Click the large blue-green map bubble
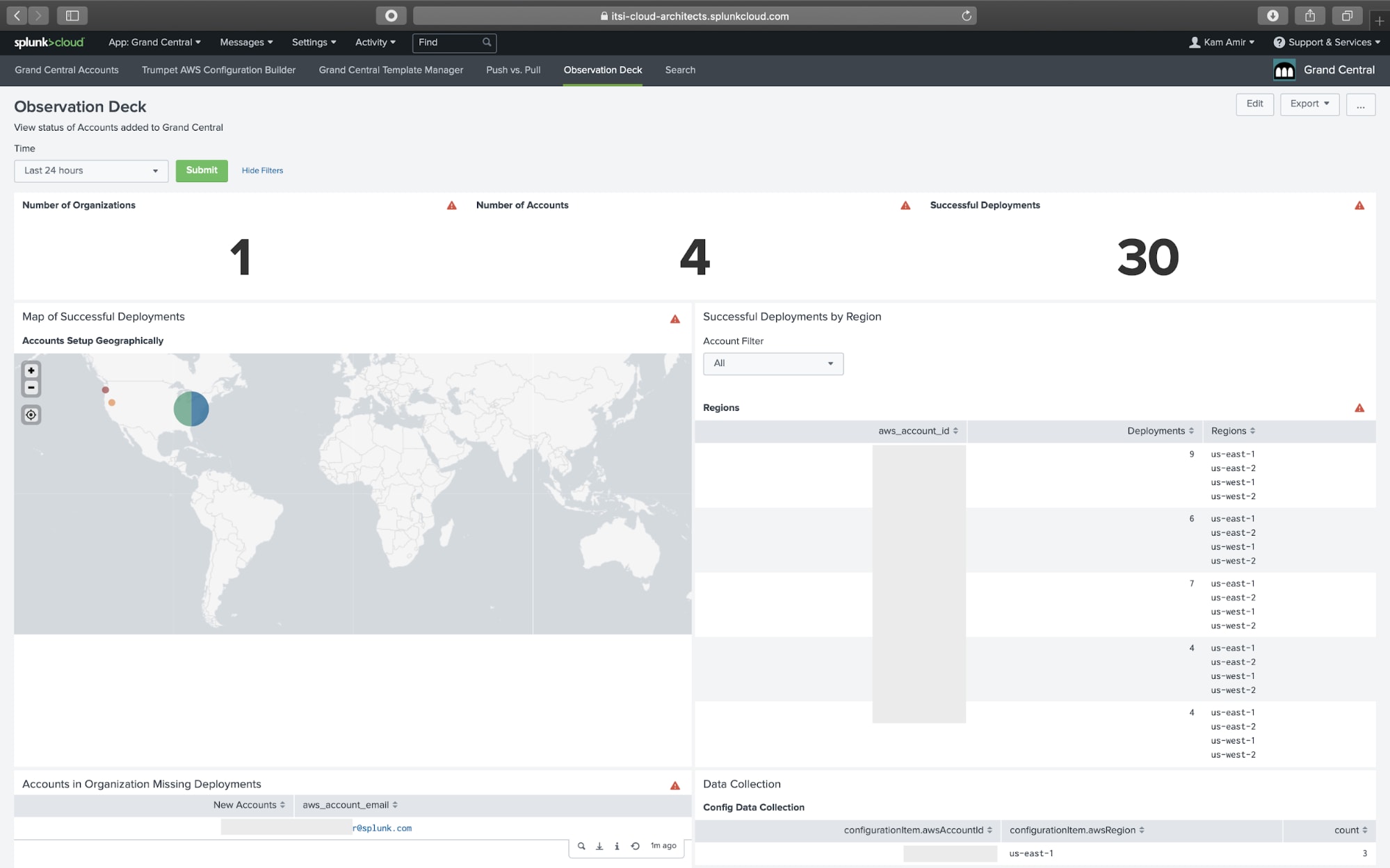This screenshot has width=1390, height=868. pos(191,409)
